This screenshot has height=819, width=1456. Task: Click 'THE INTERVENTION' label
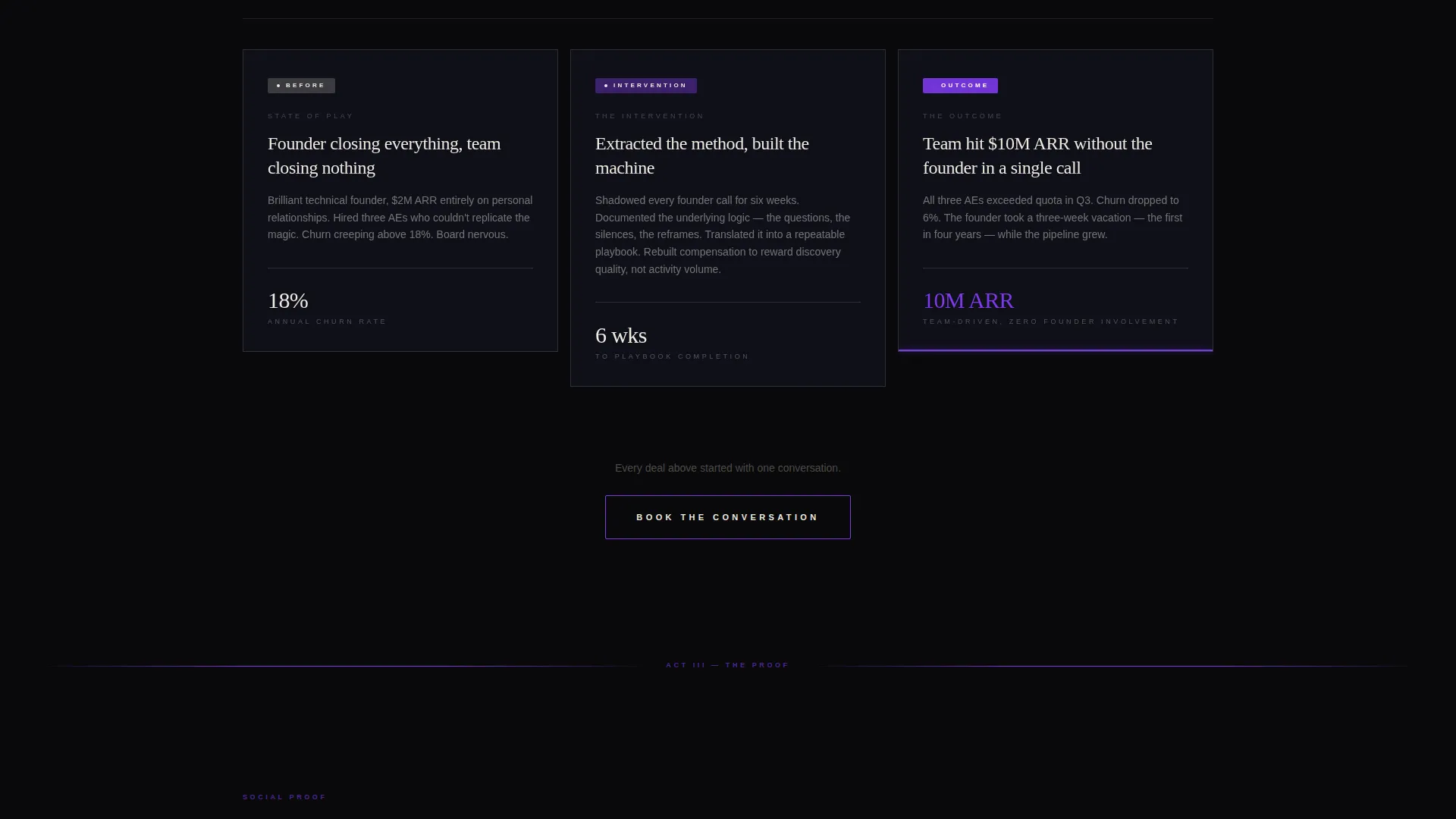(x=650, y=116)
